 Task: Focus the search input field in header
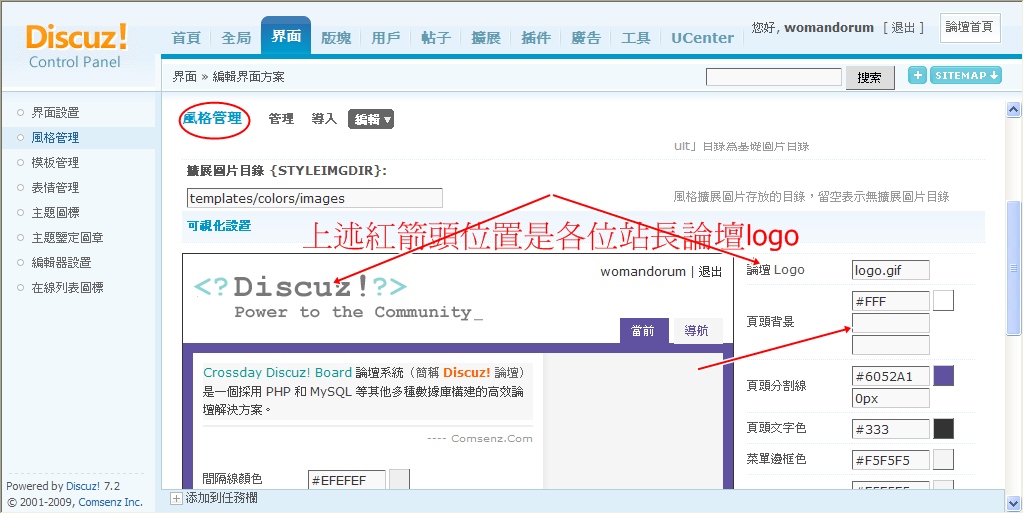[x=774, y=77]
